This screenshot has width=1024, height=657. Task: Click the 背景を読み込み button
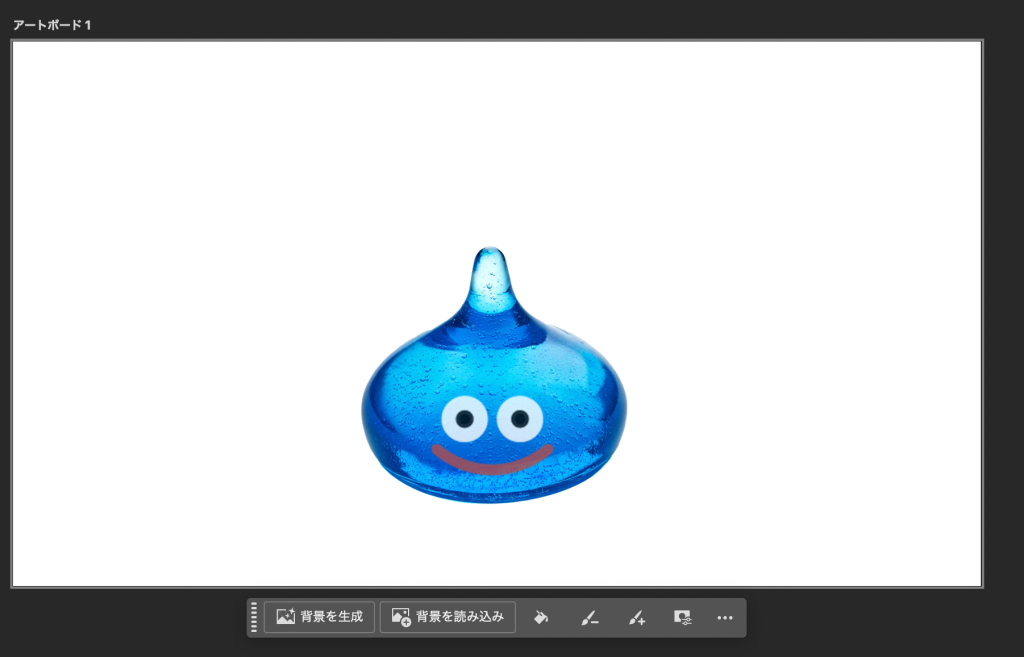click(x=448, y=617)
